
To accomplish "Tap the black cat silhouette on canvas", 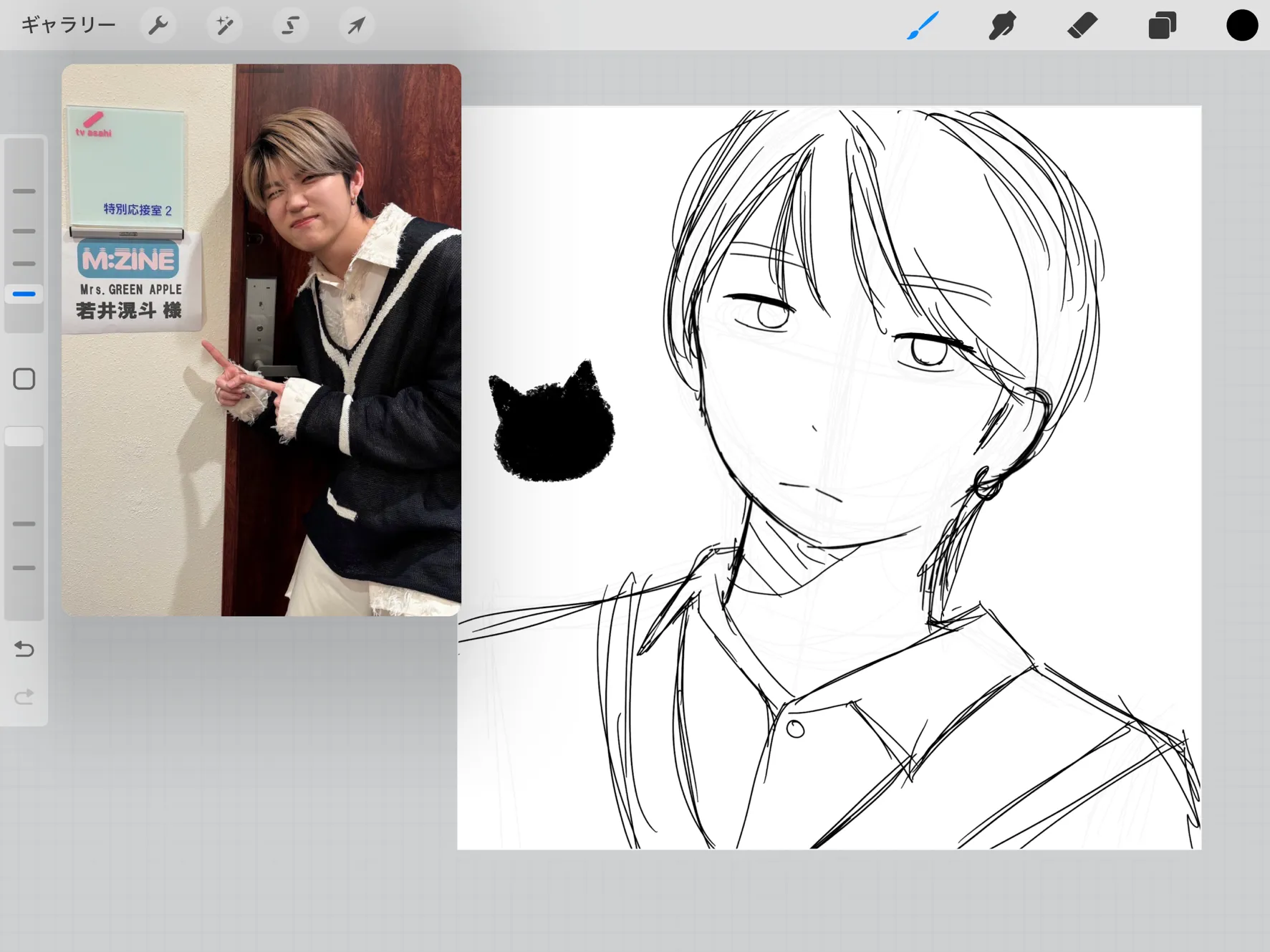I will 551,422.
